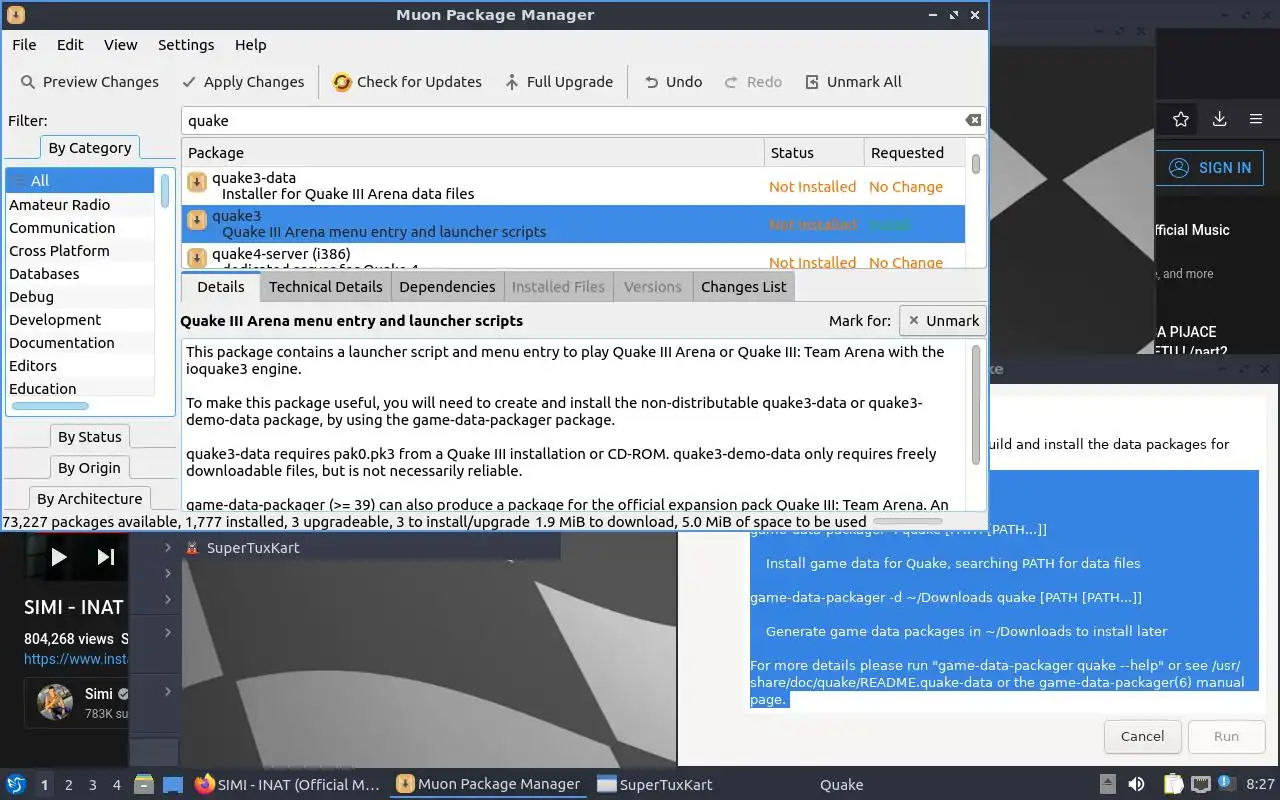This screenshot has width=1280, height=800.
Task: Clear the quake search field
Action: [973, 120]
